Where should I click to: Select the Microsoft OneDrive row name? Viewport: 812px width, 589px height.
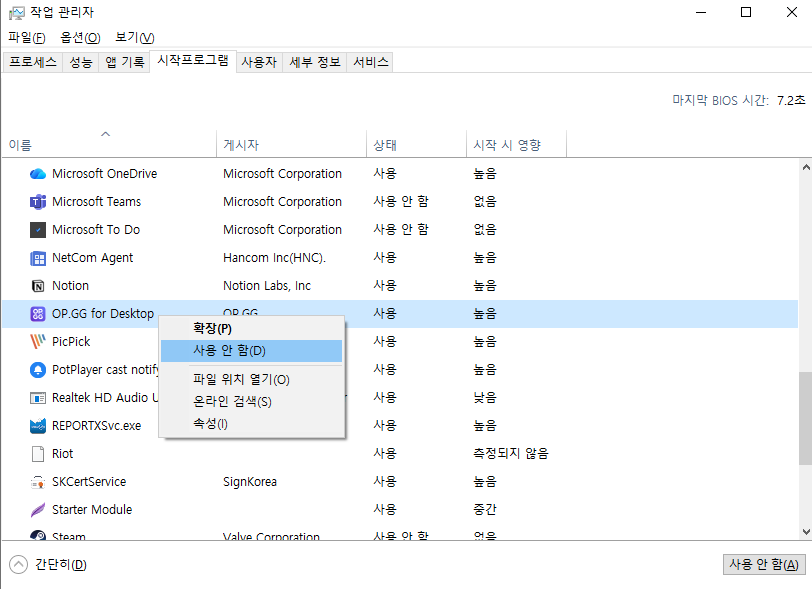(x=105, y=174)
